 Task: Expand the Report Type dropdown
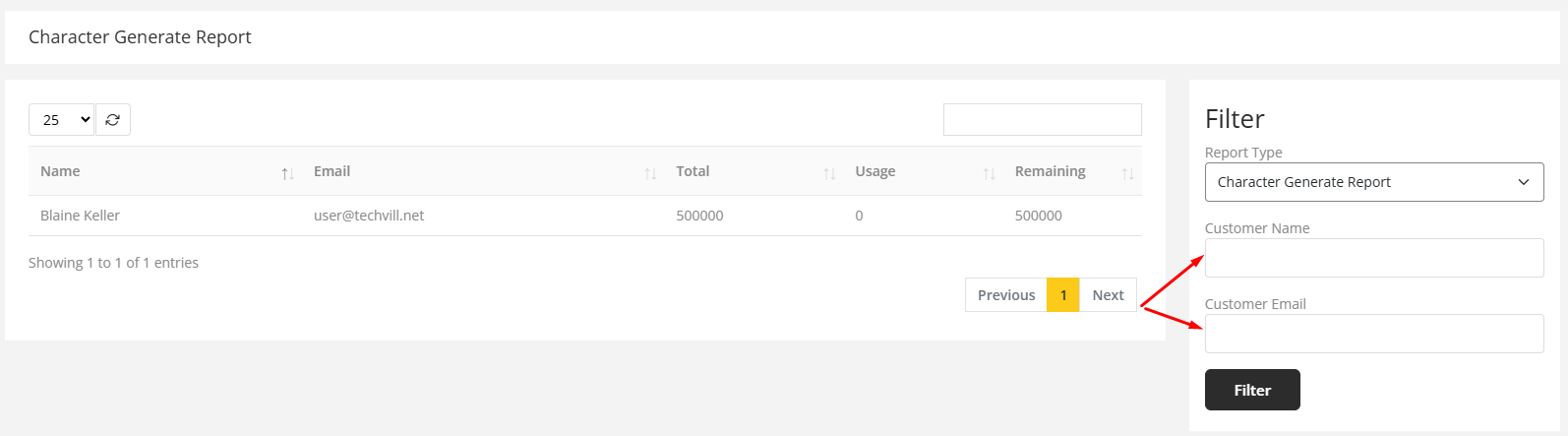1373,182
